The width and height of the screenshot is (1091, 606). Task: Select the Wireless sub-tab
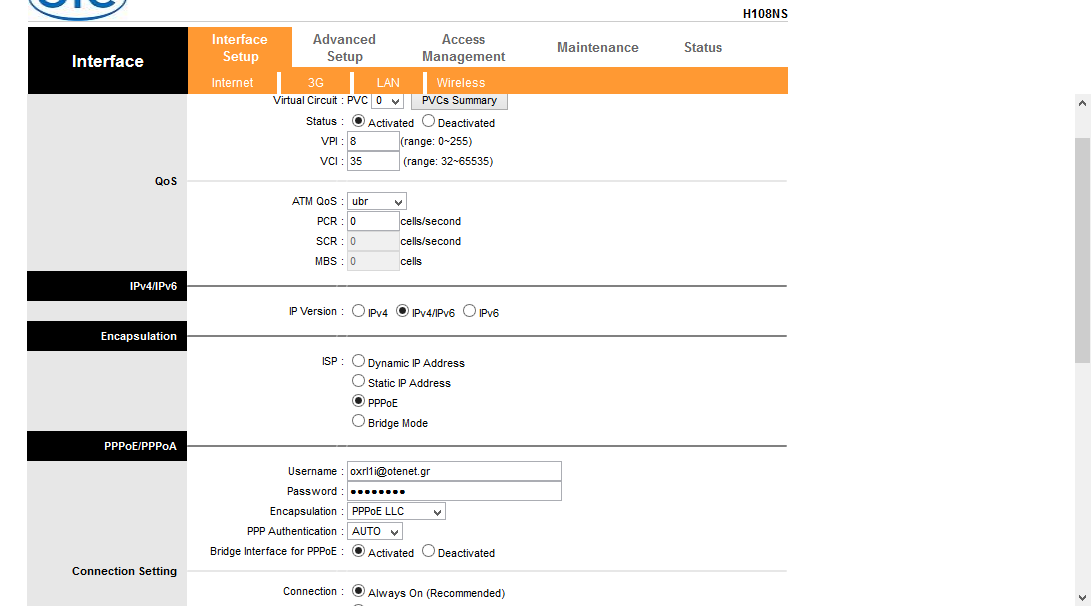(x=461, y=82)
